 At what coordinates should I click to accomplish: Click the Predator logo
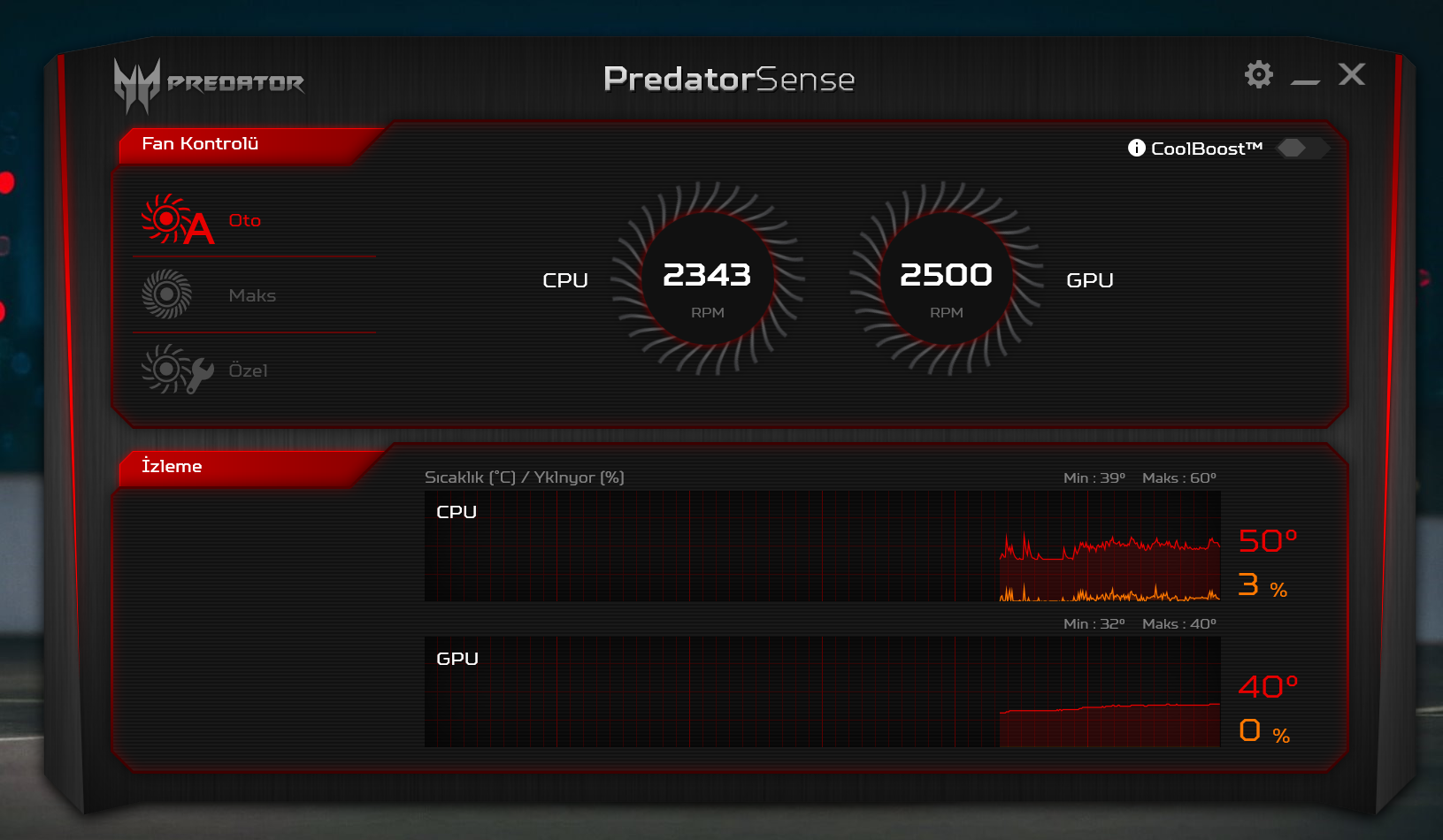coord(209,85)
